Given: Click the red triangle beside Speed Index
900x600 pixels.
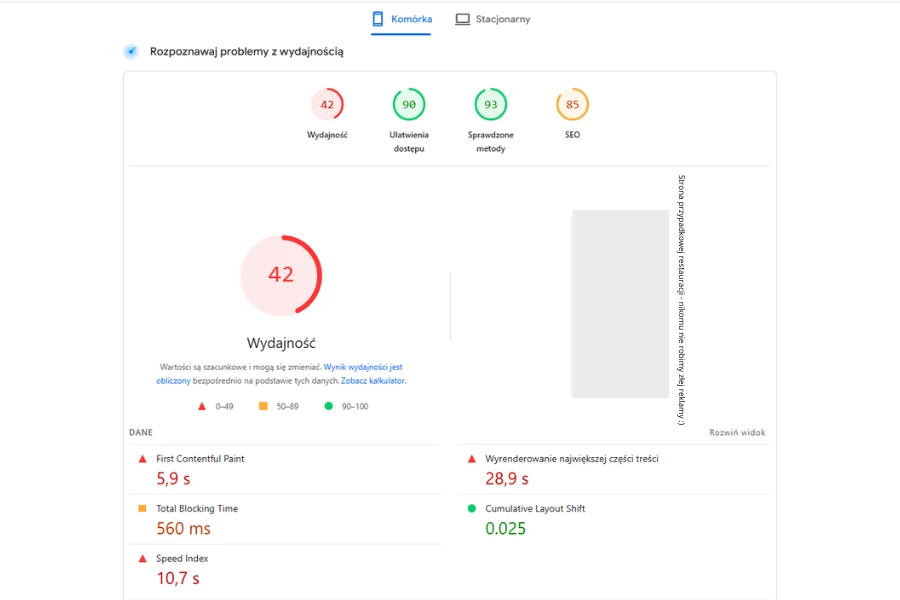Looking at the screenshot, I should coord(142,559).
